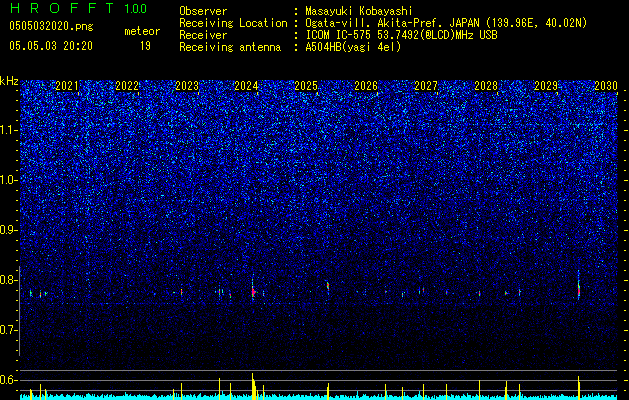Click the 2021 time marker
The image size is (629, 400).
pyautogui.click(x=67, y=86)
